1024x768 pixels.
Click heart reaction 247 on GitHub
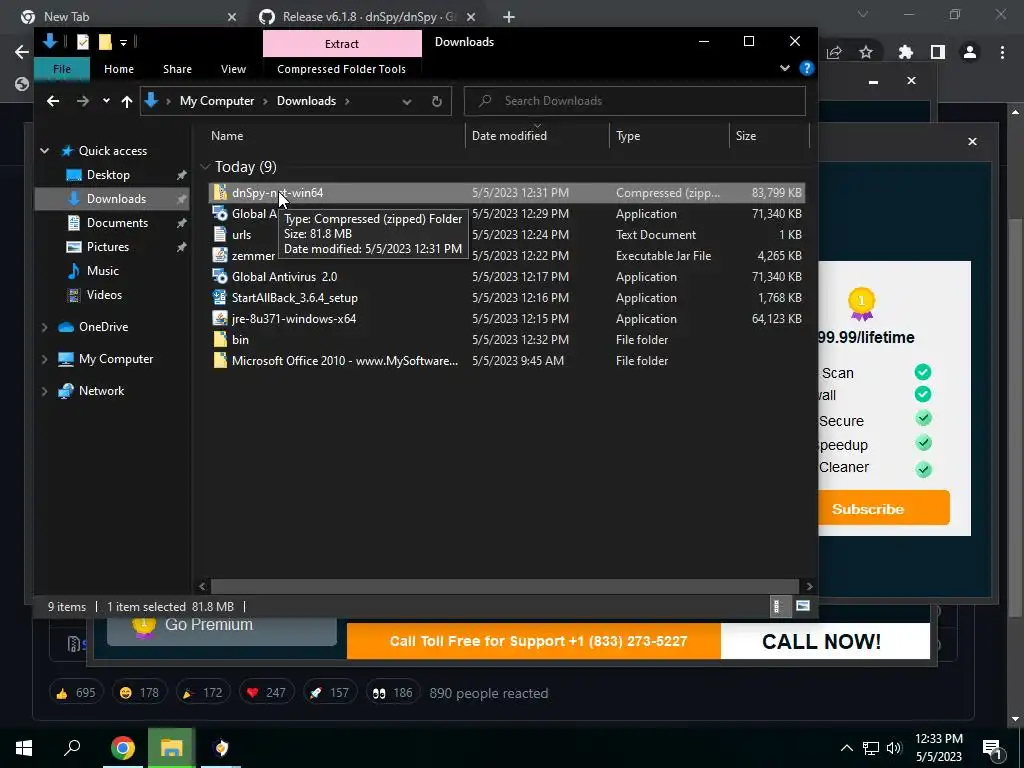tap(266, 693)
